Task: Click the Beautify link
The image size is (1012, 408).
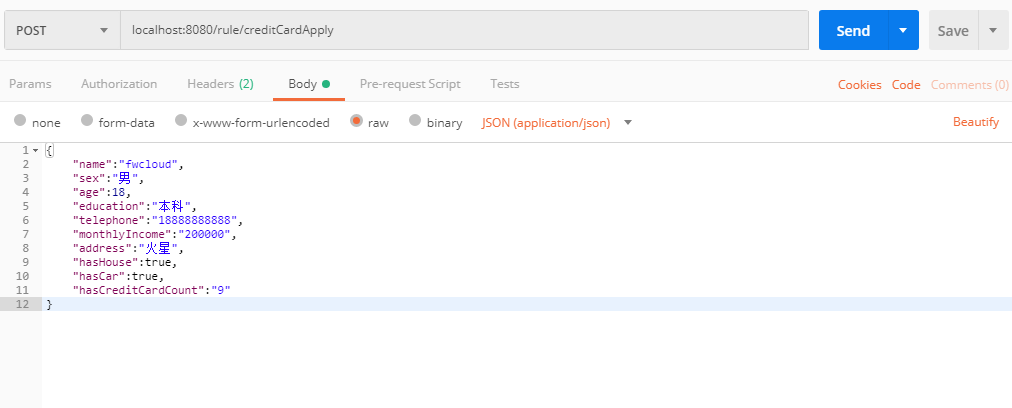Action: [x=975, y=122]
